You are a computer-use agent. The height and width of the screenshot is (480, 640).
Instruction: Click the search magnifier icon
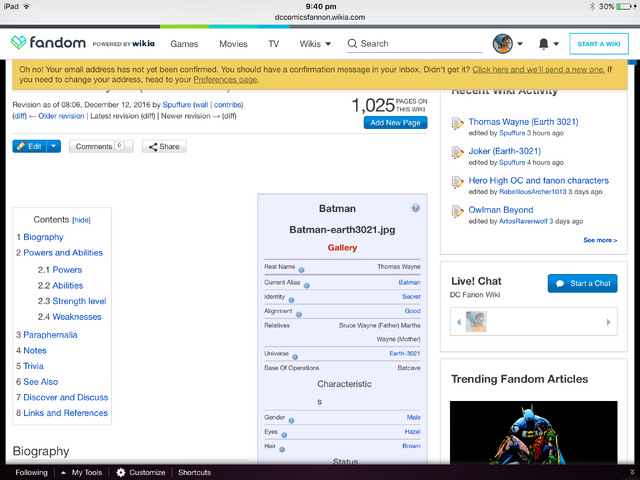click(352, 44)
